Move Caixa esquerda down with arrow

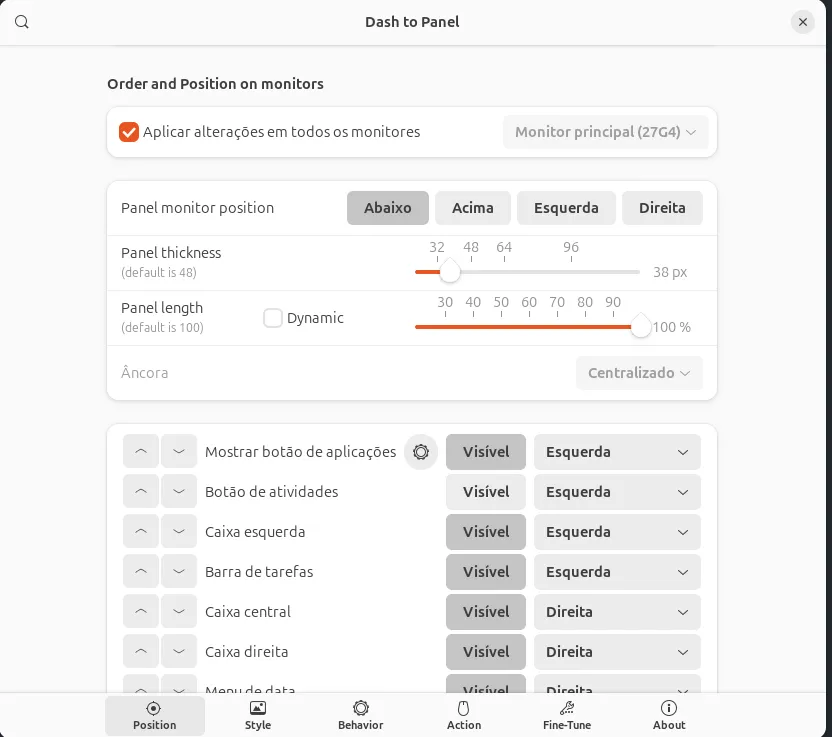pyautogui.click(x=179, y=532)
